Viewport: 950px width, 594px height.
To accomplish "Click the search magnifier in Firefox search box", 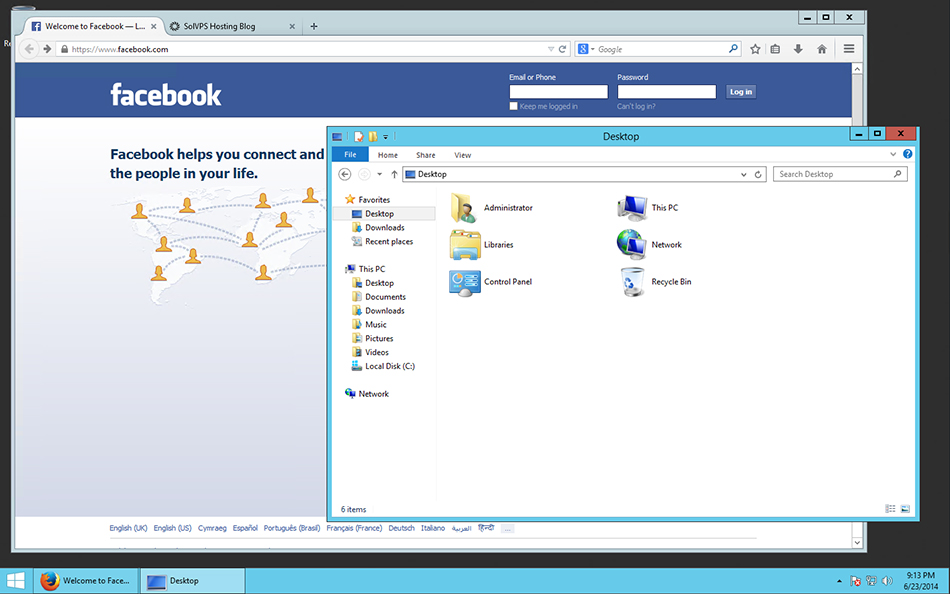I will [x=733, y=48].
